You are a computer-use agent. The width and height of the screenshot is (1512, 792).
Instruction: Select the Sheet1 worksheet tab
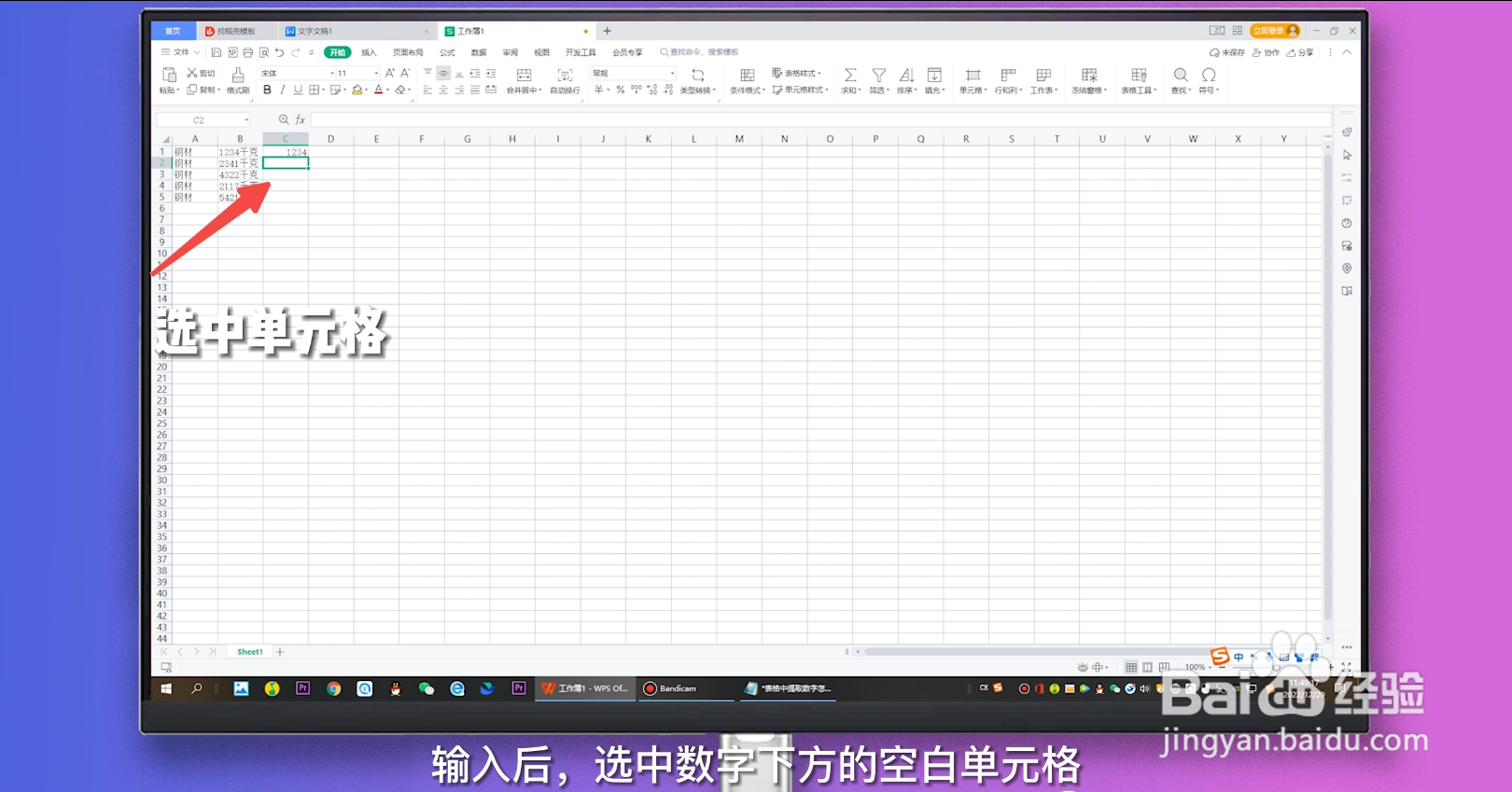coord(249,652)
